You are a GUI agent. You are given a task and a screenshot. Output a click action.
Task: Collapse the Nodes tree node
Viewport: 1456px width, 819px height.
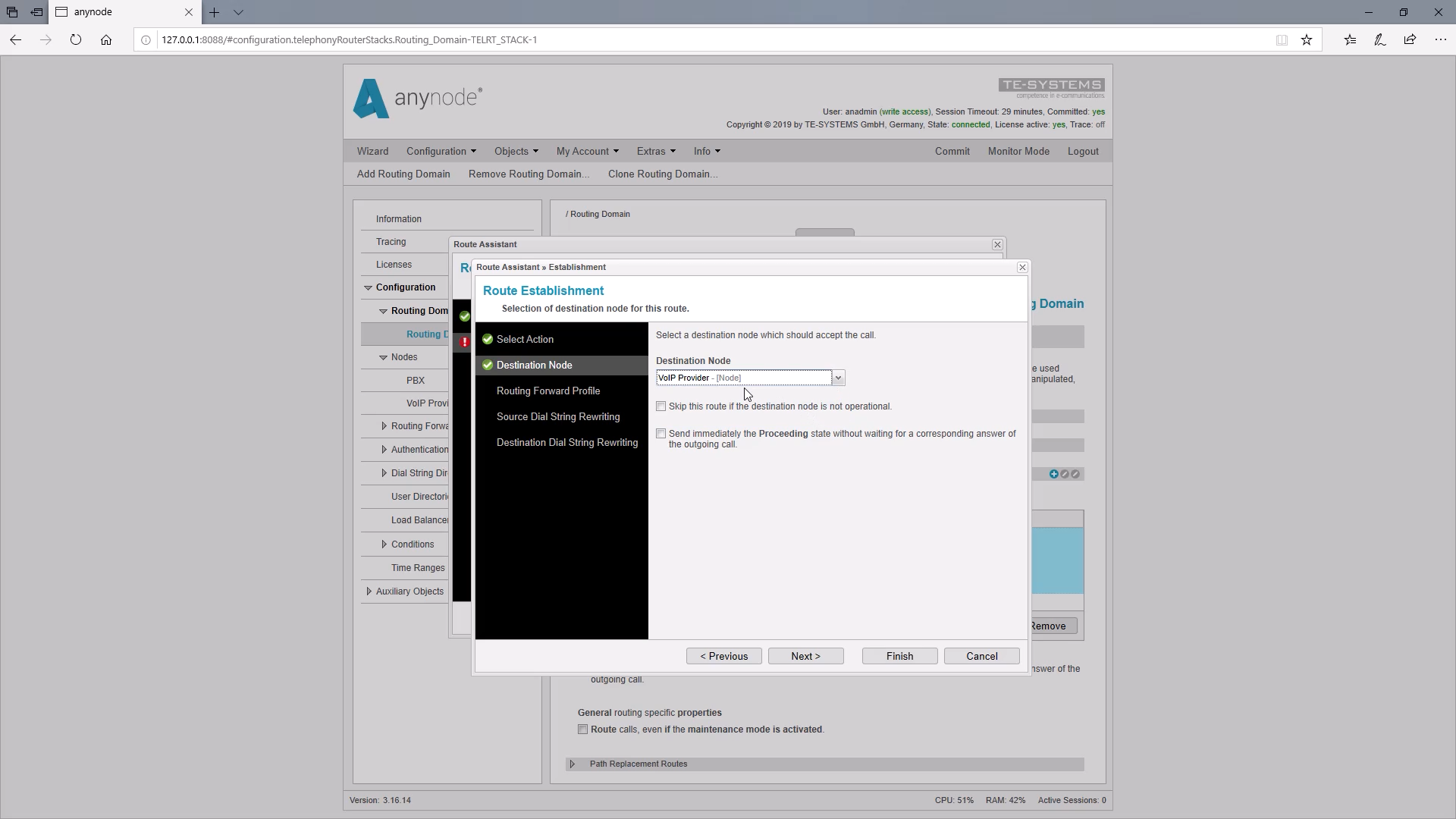383,357
